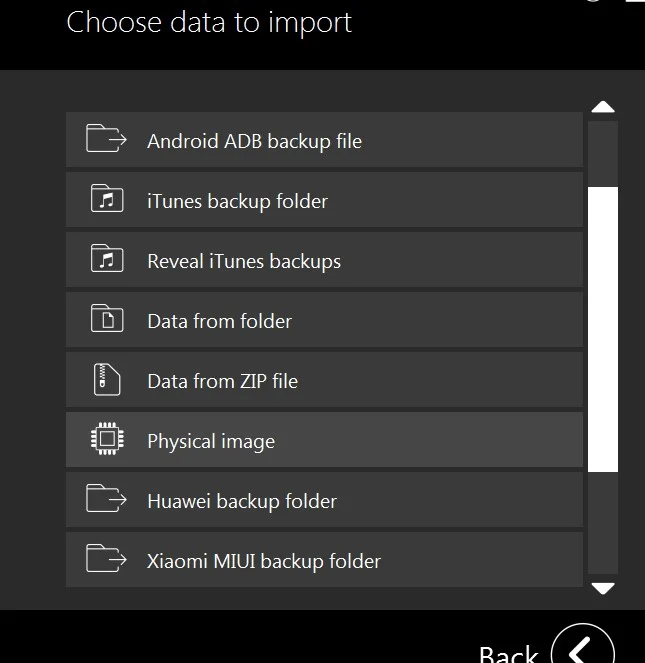The image size is (645, 663).
Task: Click the Reveal iTunes backups music folder icon
Action: click(x=107, y=258)
